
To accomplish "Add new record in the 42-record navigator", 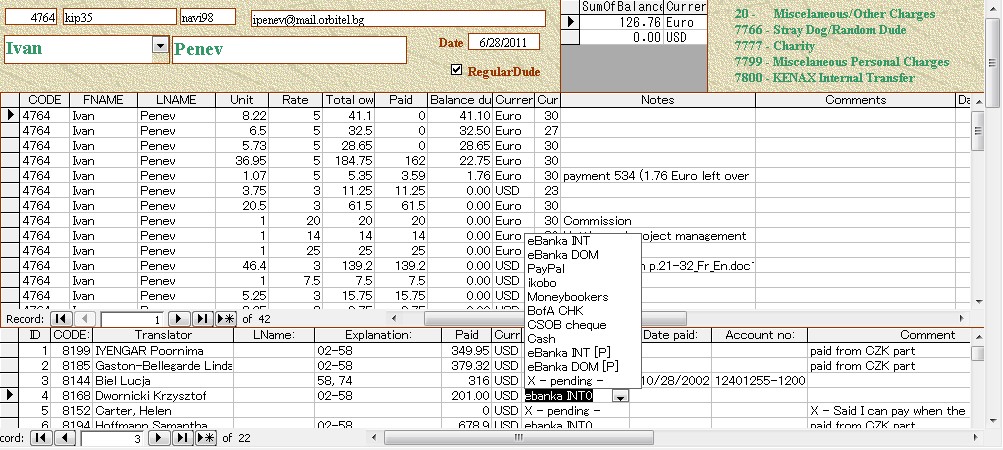I will point(226,319).
